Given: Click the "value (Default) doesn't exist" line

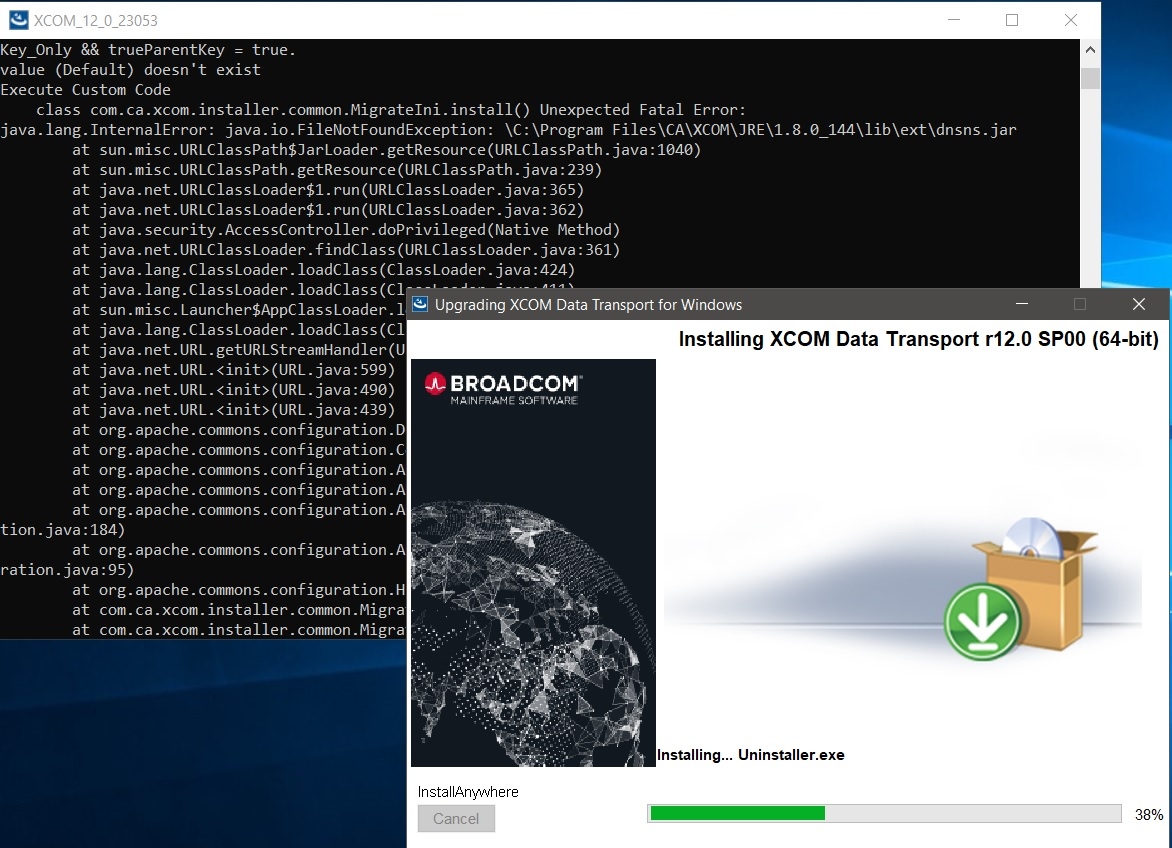Looking at the screenshot, I should (131, 69).
